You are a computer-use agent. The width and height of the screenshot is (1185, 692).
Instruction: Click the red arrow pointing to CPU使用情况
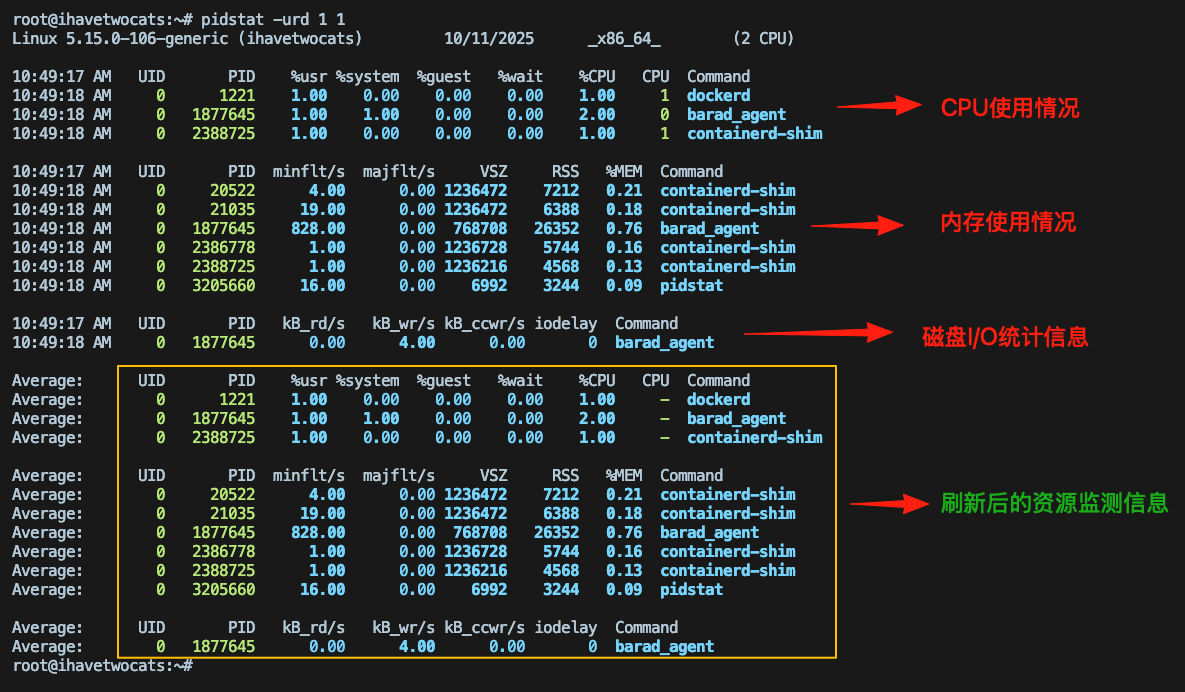point(878,105)
